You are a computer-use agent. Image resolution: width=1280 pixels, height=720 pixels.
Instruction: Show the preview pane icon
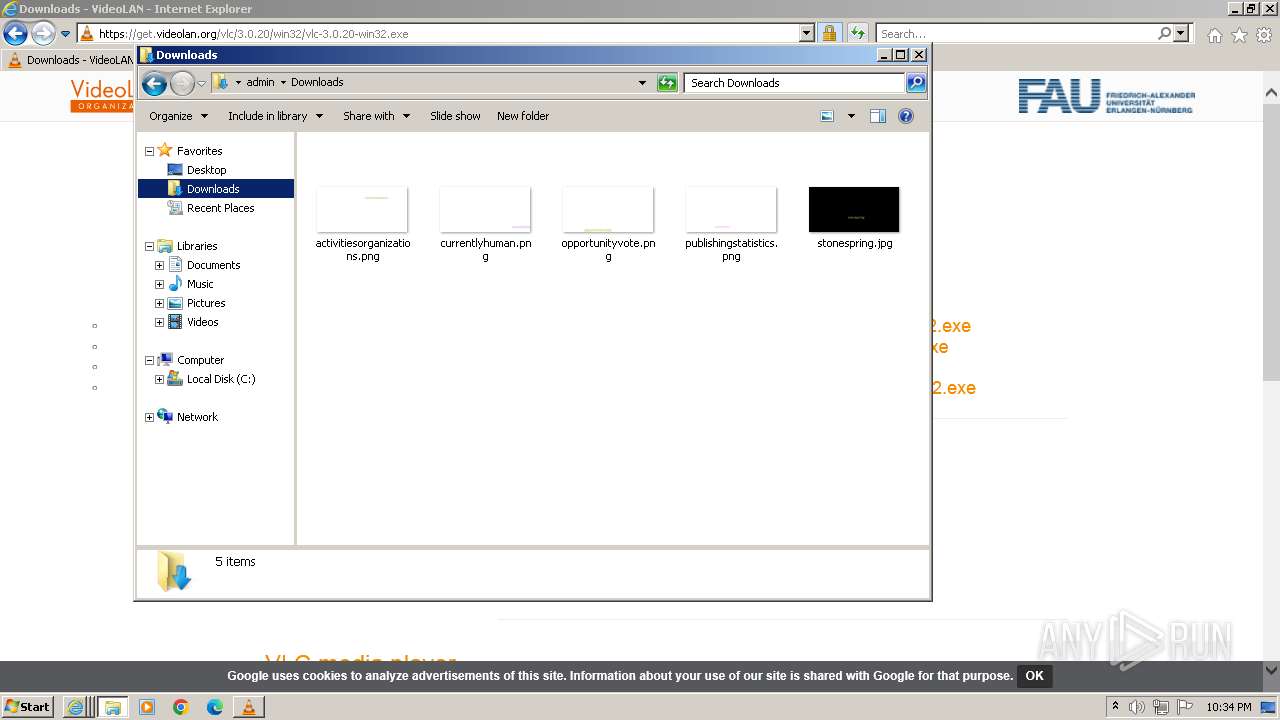[x=878, y=116]
